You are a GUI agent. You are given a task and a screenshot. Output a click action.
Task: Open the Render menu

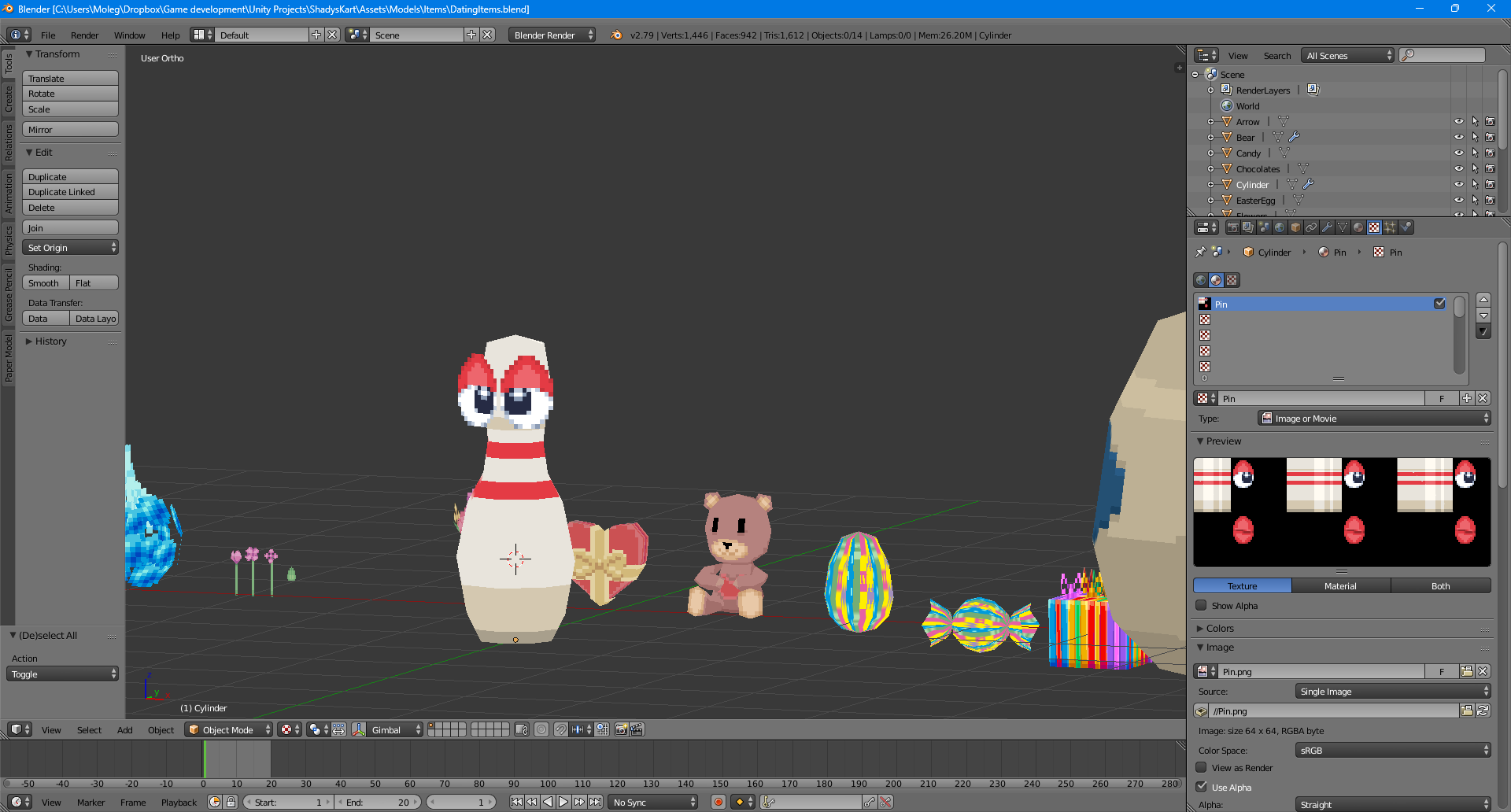(x=84, y=35)
